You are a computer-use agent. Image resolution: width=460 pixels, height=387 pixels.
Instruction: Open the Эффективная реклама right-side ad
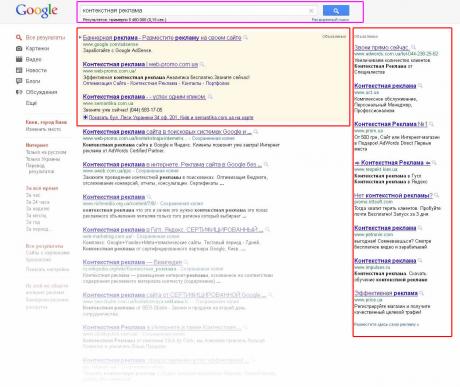[386, 293]
